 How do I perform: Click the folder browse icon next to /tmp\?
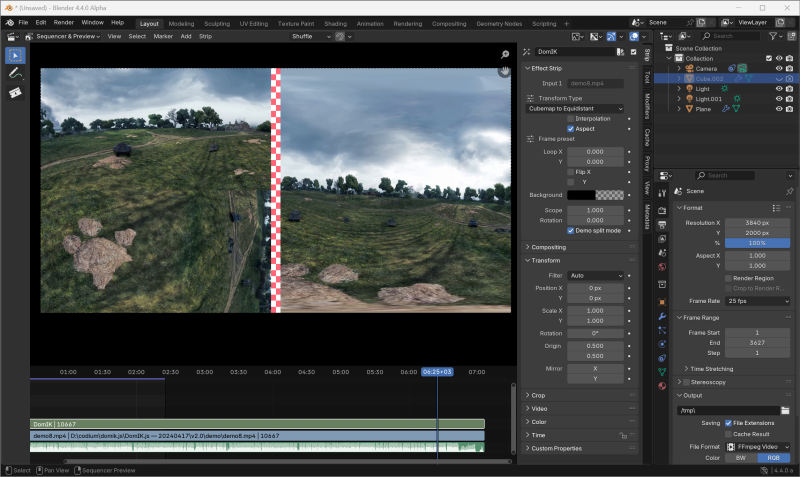pos(785,410)
